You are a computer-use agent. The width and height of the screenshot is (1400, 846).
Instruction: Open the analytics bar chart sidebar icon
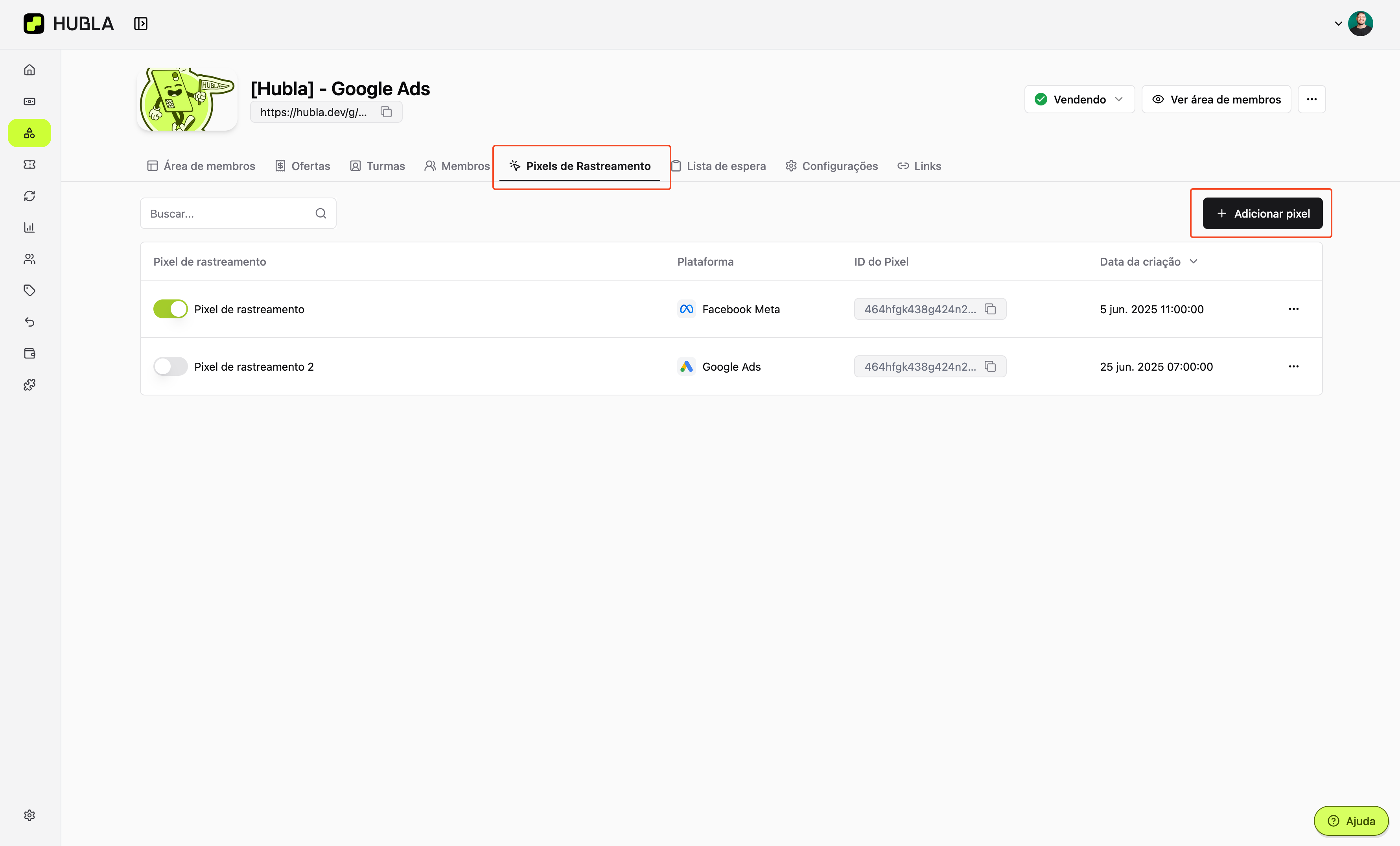pyautogui.click(x=29, y=227)
